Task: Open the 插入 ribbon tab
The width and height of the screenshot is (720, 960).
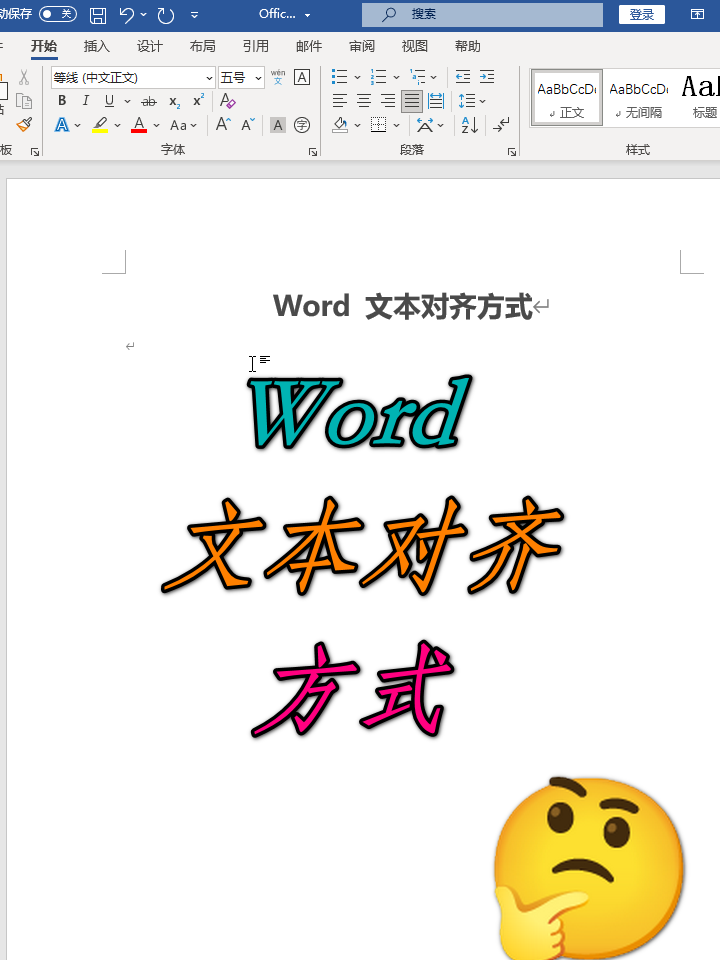Action: click(97, 46)
